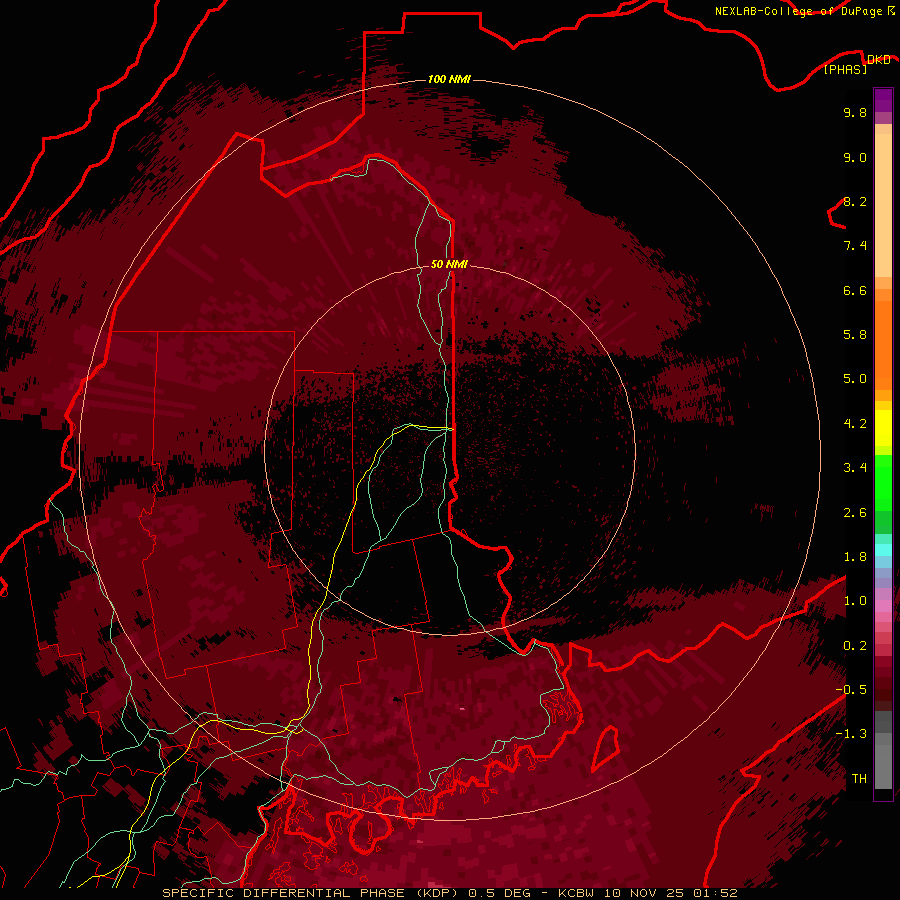The width and height of the screenshot is (900, 900).
Task: Click the bright green band of the color bar
Action: (883, 482)
